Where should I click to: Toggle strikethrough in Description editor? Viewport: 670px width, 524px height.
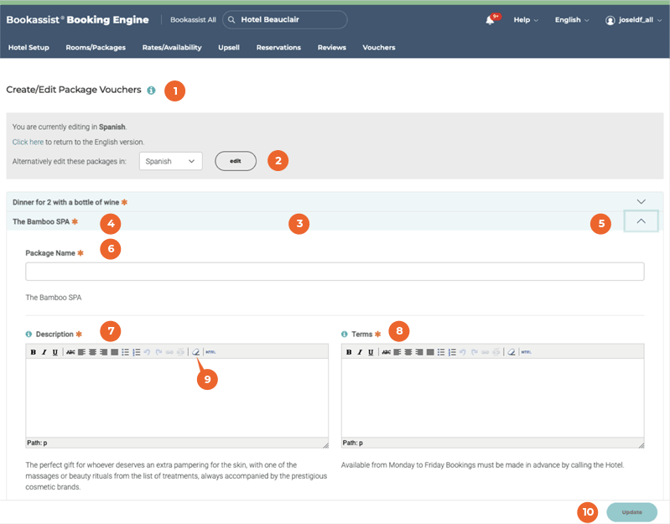(x=71, y=352)
